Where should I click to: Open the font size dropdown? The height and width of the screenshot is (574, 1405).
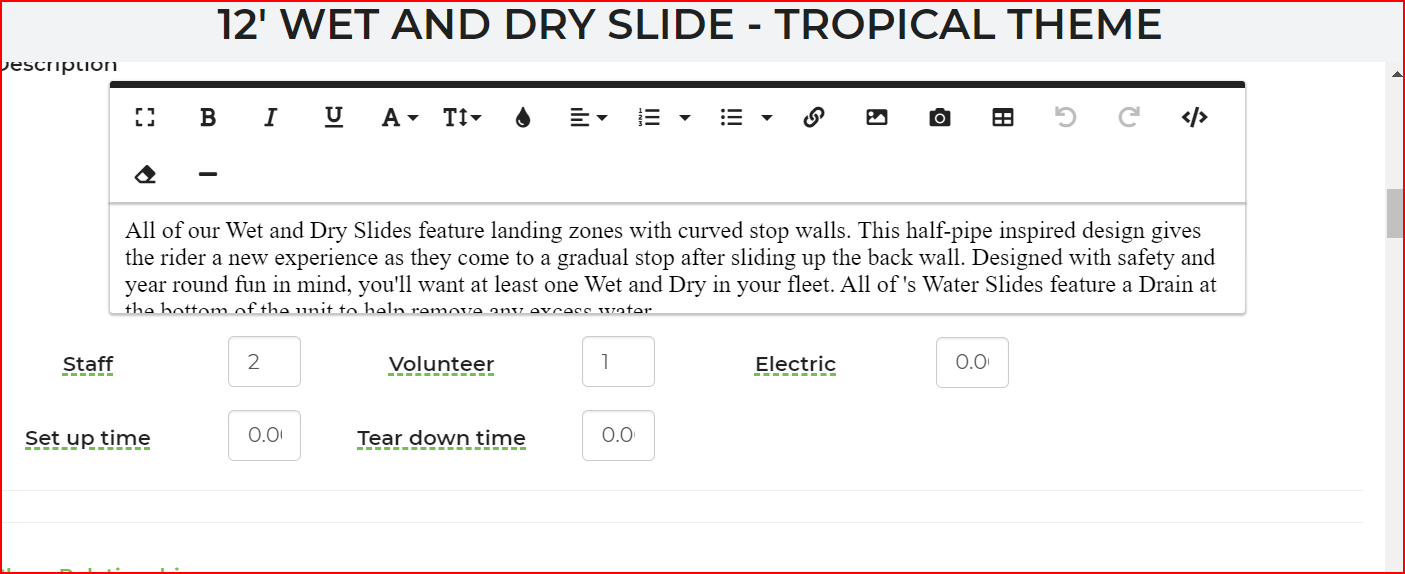(x=462, y=118)
